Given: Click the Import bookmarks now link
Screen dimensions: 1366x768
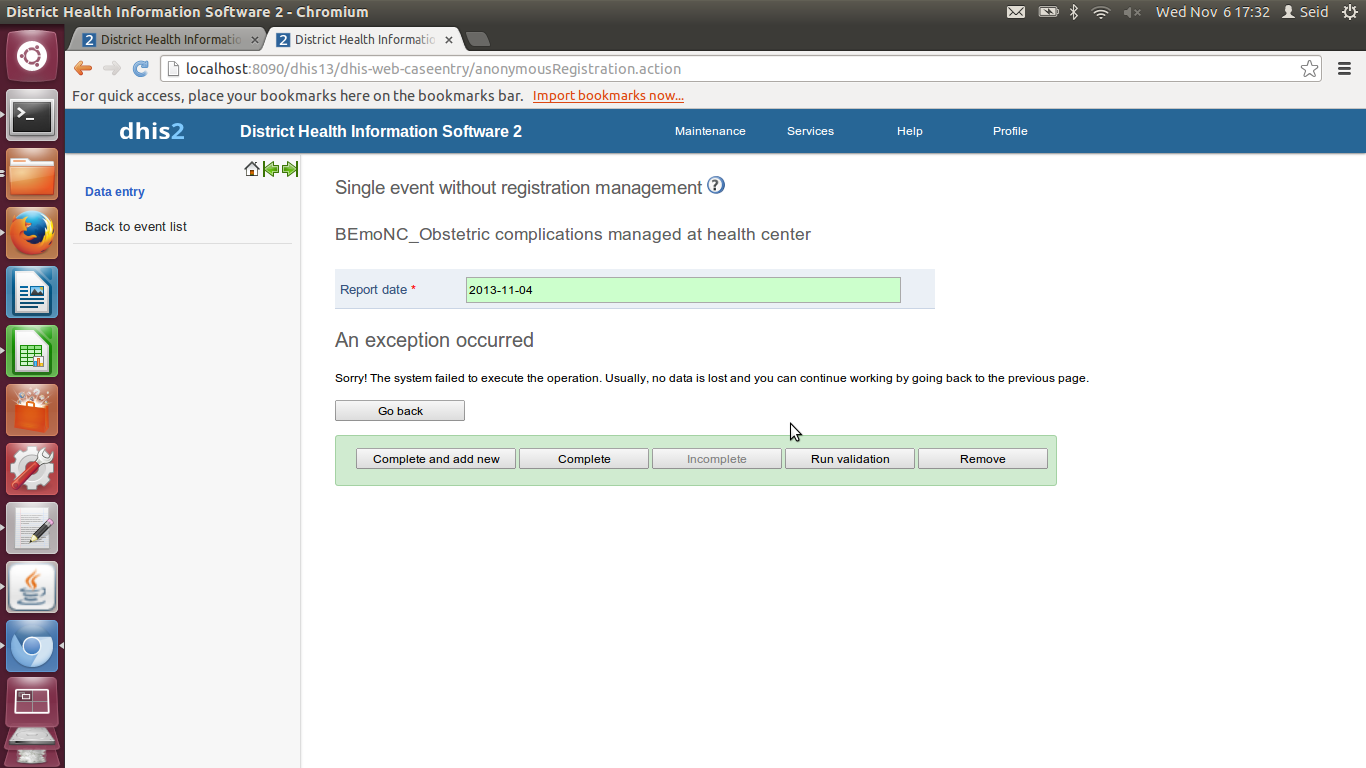Looking at the screenshot, I should tap(608, 96).
